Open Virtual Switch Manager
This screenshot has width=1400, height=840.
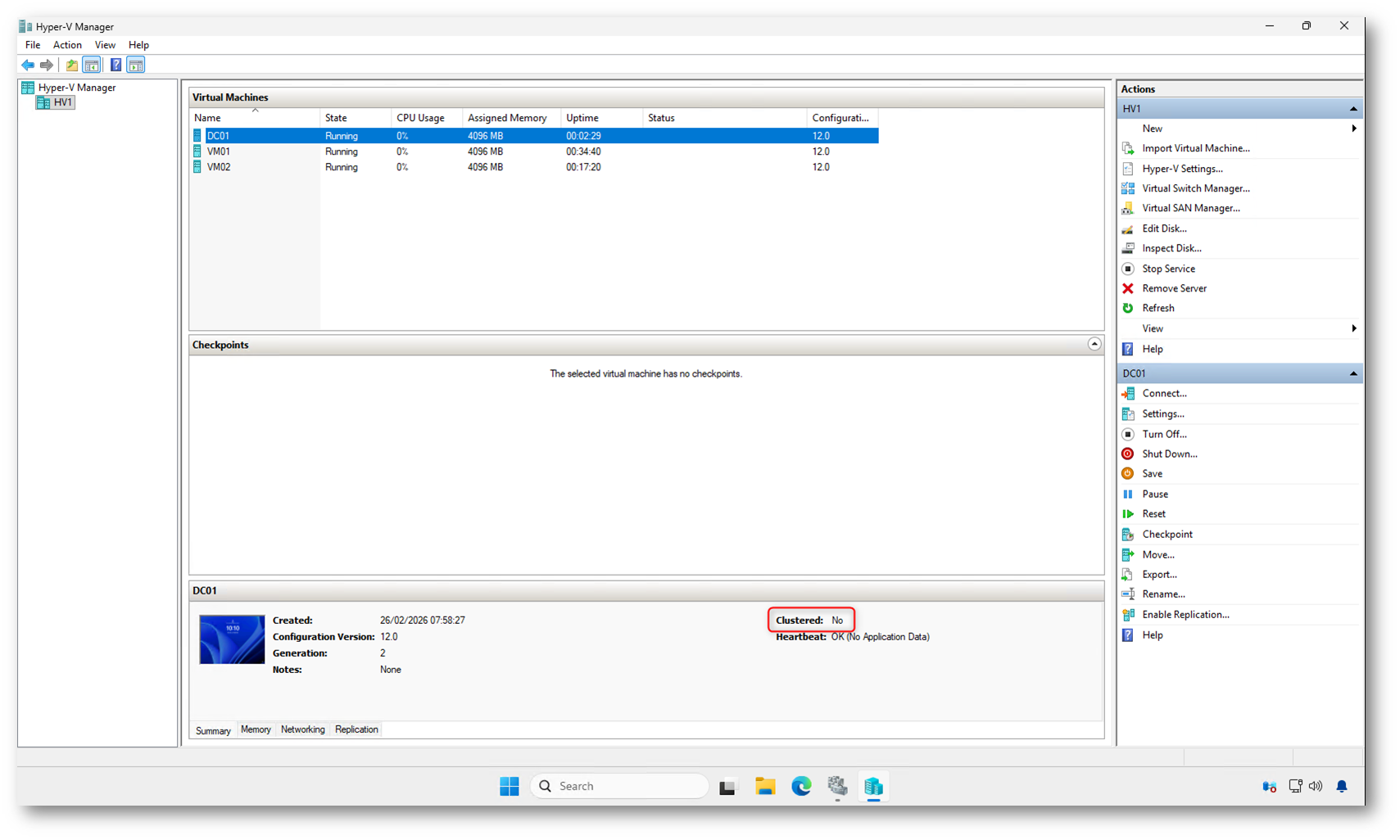[x=1195, y=188]
